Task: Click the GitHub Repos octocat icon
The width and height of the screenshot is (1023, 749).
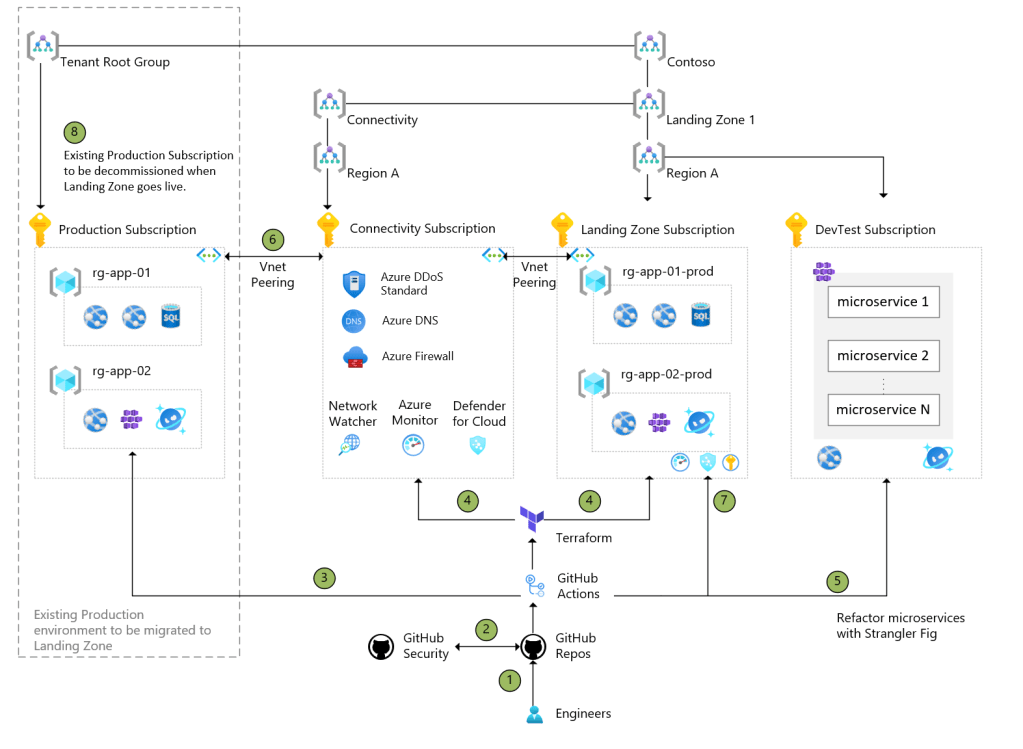Action: (x=532, y=647)
